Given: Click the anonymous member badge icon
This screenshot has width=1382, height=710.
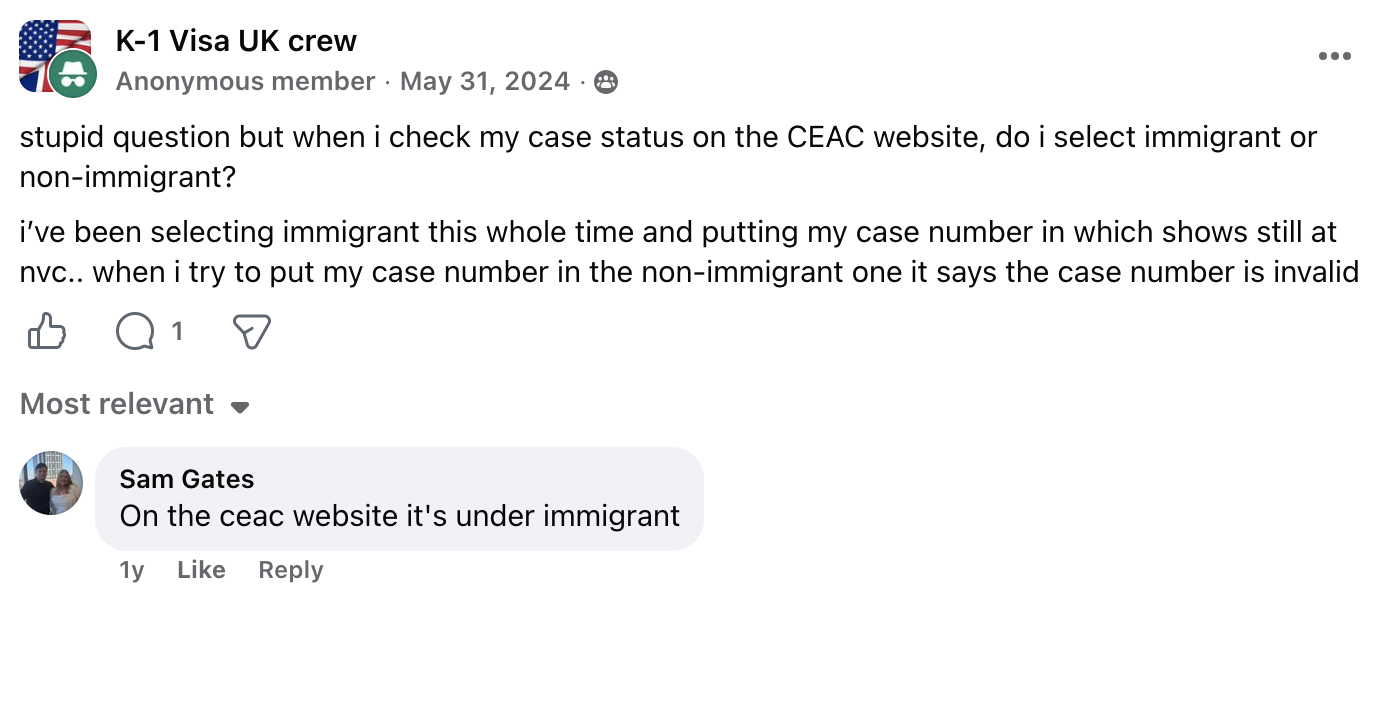Looking at the screenshot, I should 74,74.
